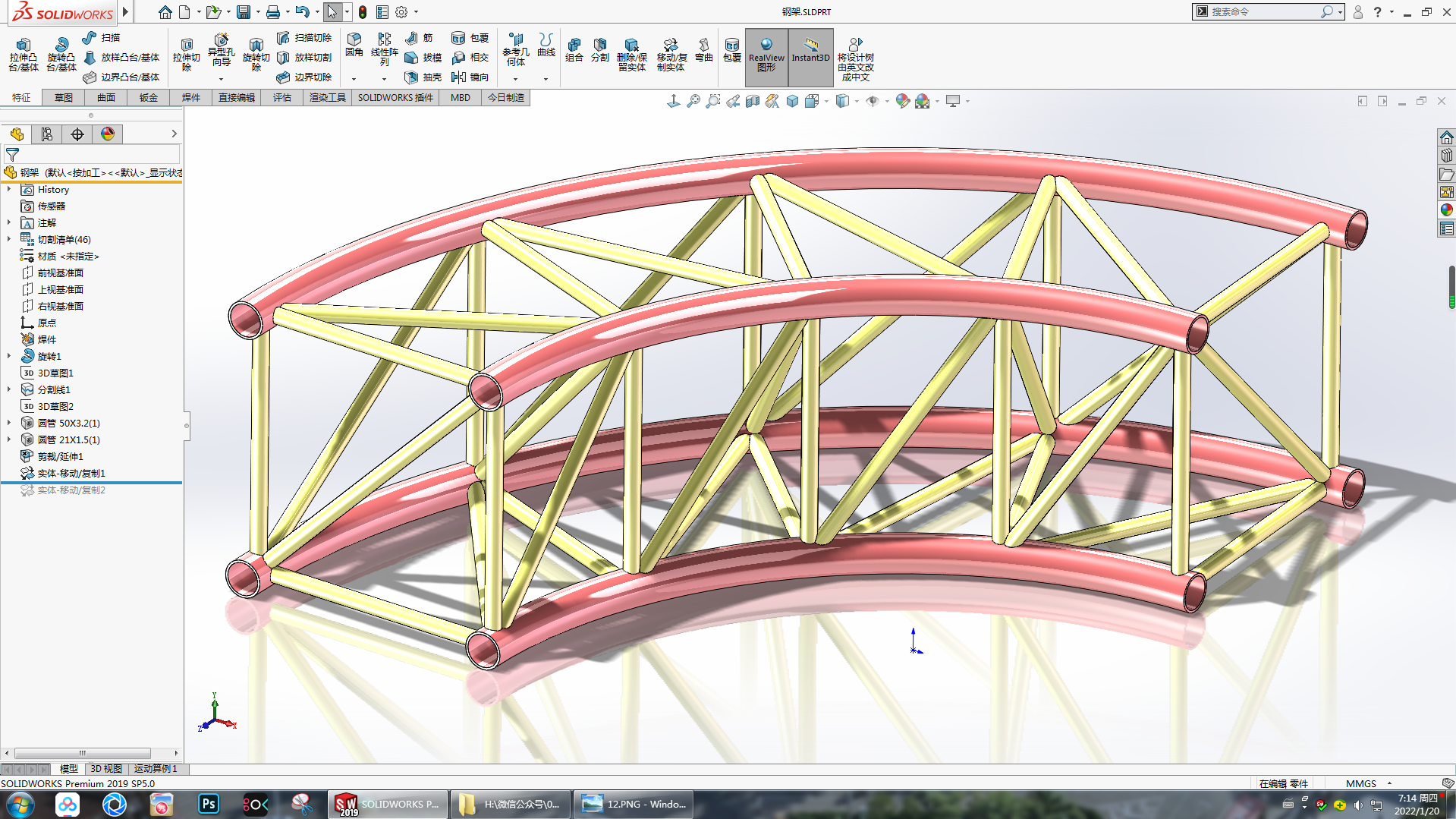Open the 12.PNG window from taskbar
The width and height of the screenshot is (1456, 819).
pyautogui.click(x=633, y=805)
